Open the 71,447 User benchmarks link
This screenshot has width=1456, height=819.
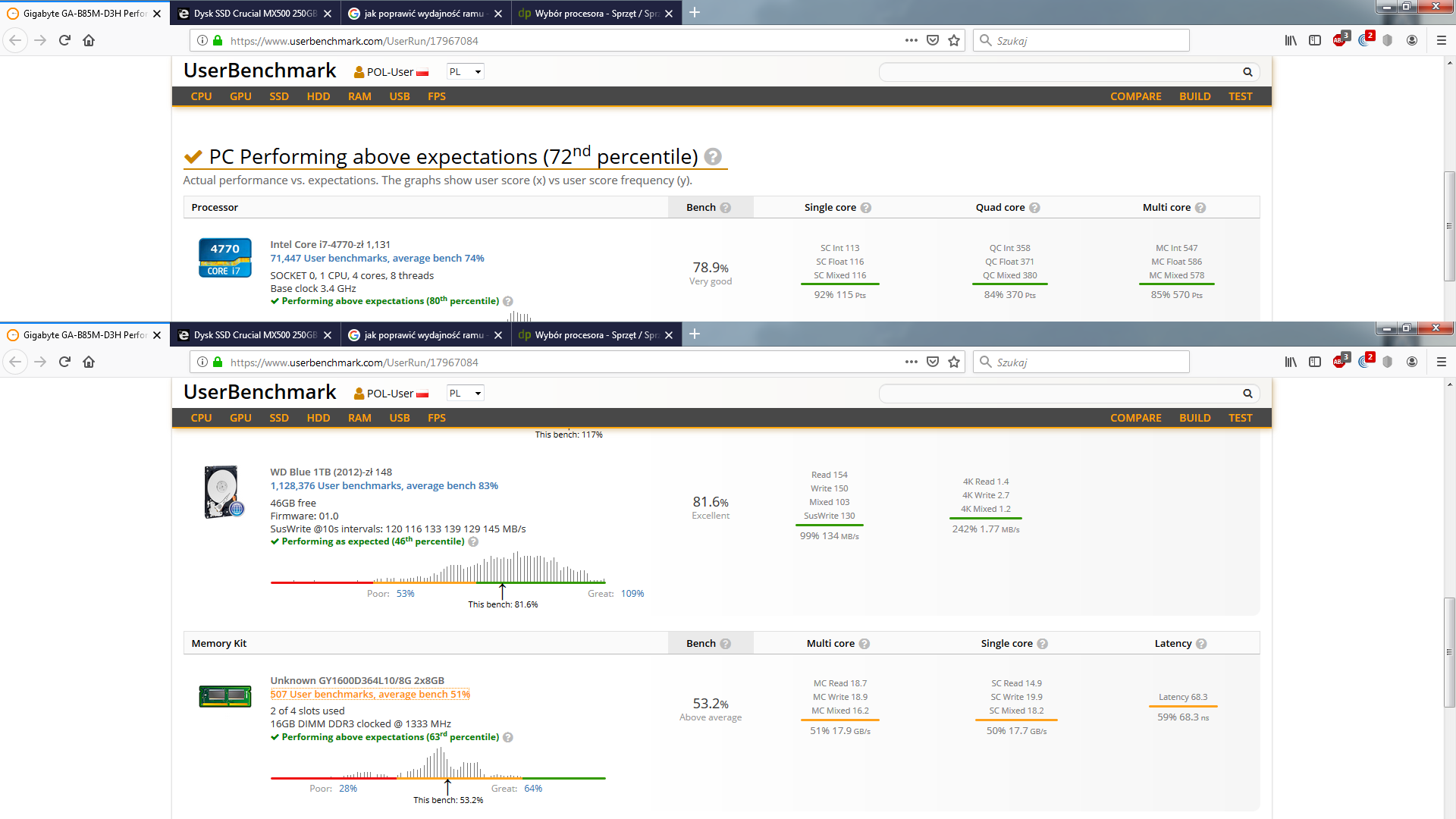[377, 259]
